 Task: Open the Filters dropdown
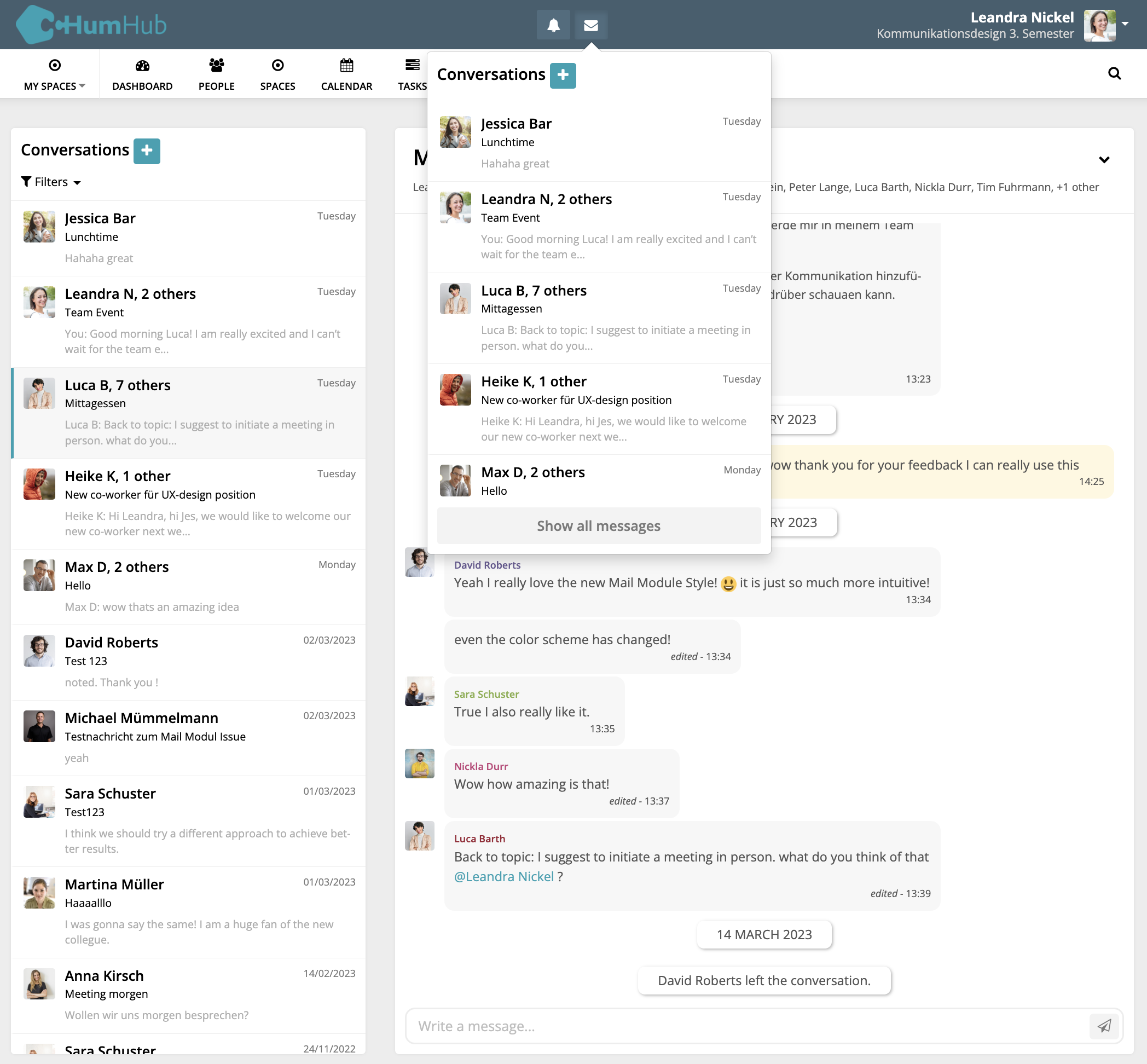point(51,182)
